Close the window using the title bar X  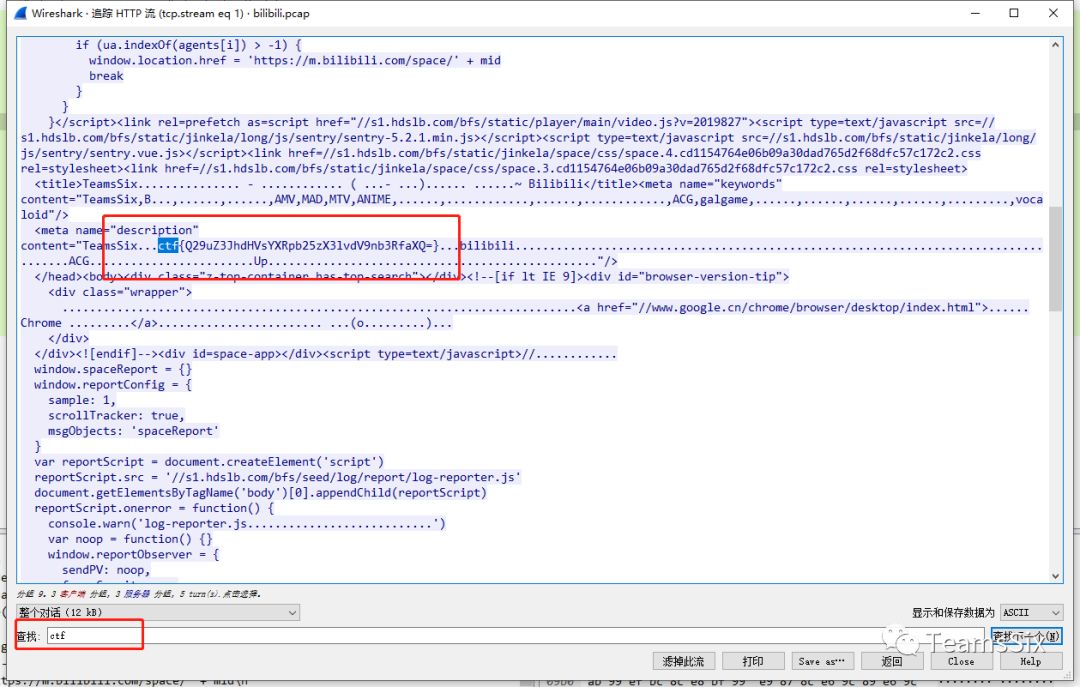pos(1053,13)
